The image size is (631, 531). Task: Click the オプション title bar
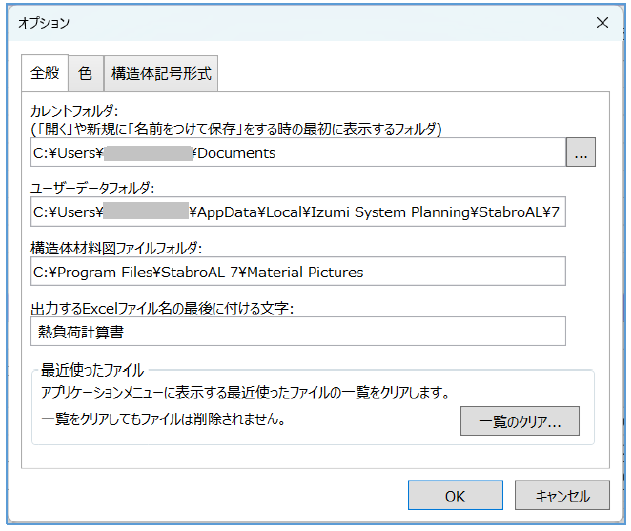(x=300, y=22)
